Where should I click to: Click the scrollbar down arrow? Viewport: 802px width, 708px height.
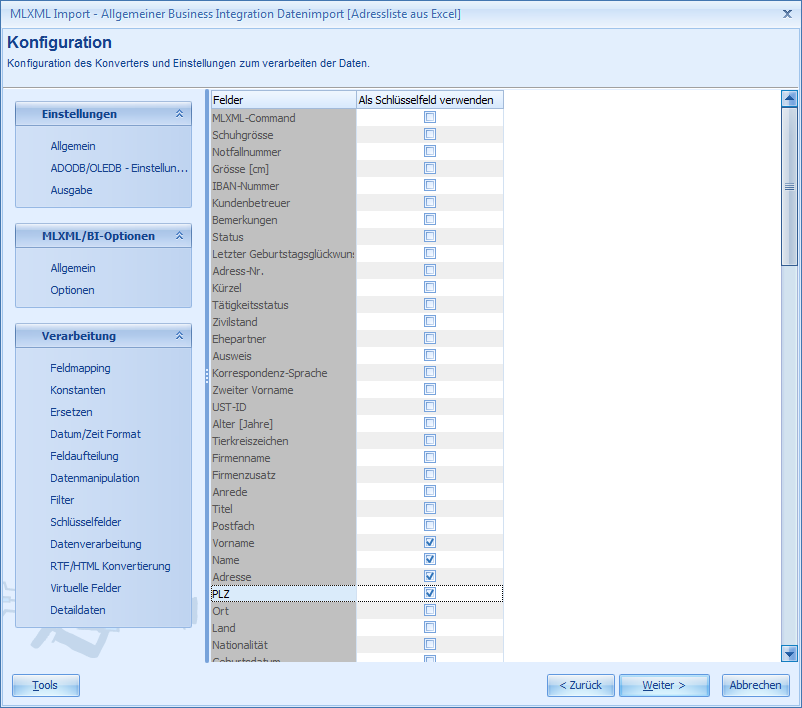(788, 655)
